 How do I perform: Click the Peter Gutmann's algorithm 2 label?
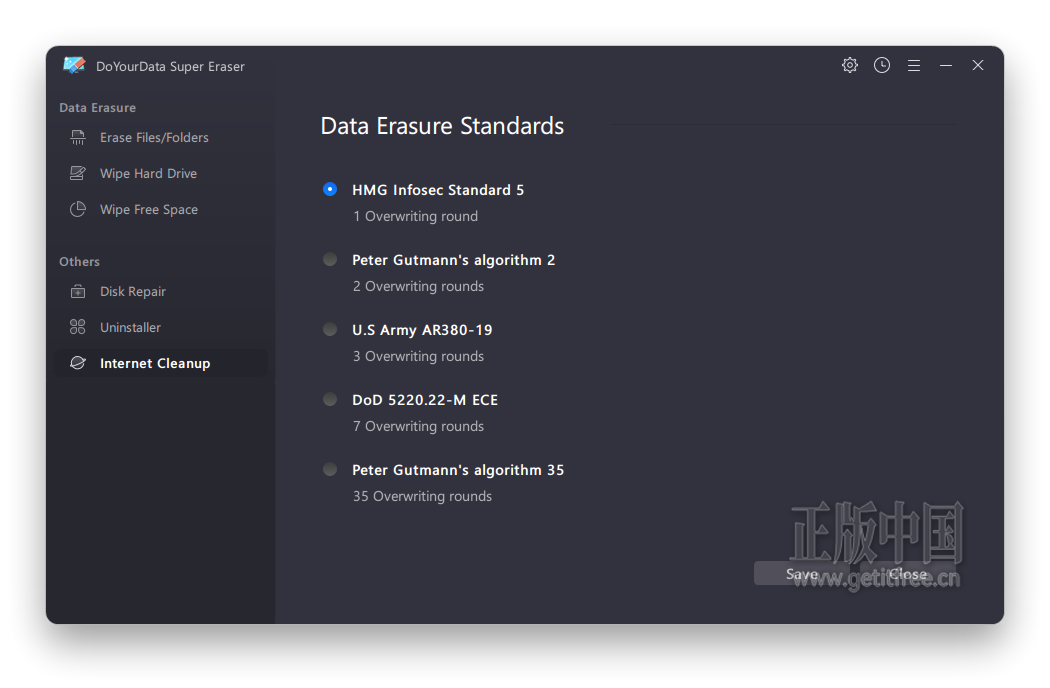point(453,260)
